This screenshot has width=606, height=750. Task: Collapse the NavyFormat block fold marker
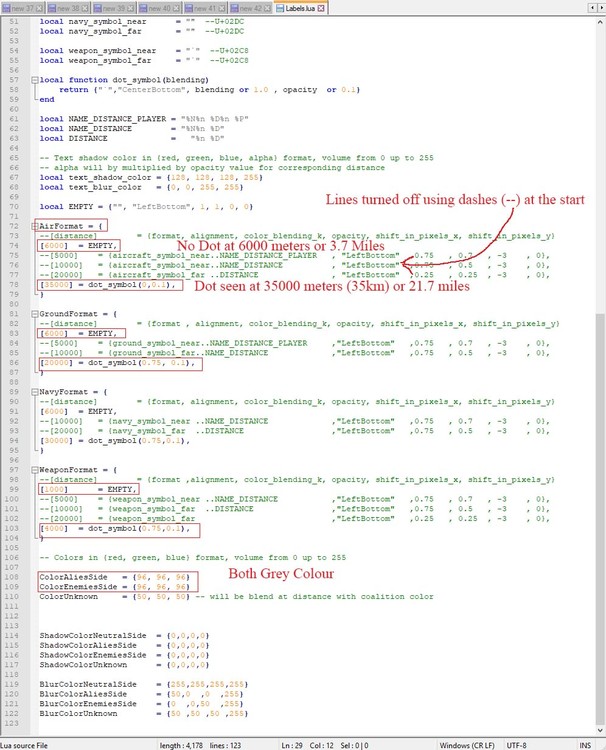click(34, 392)
